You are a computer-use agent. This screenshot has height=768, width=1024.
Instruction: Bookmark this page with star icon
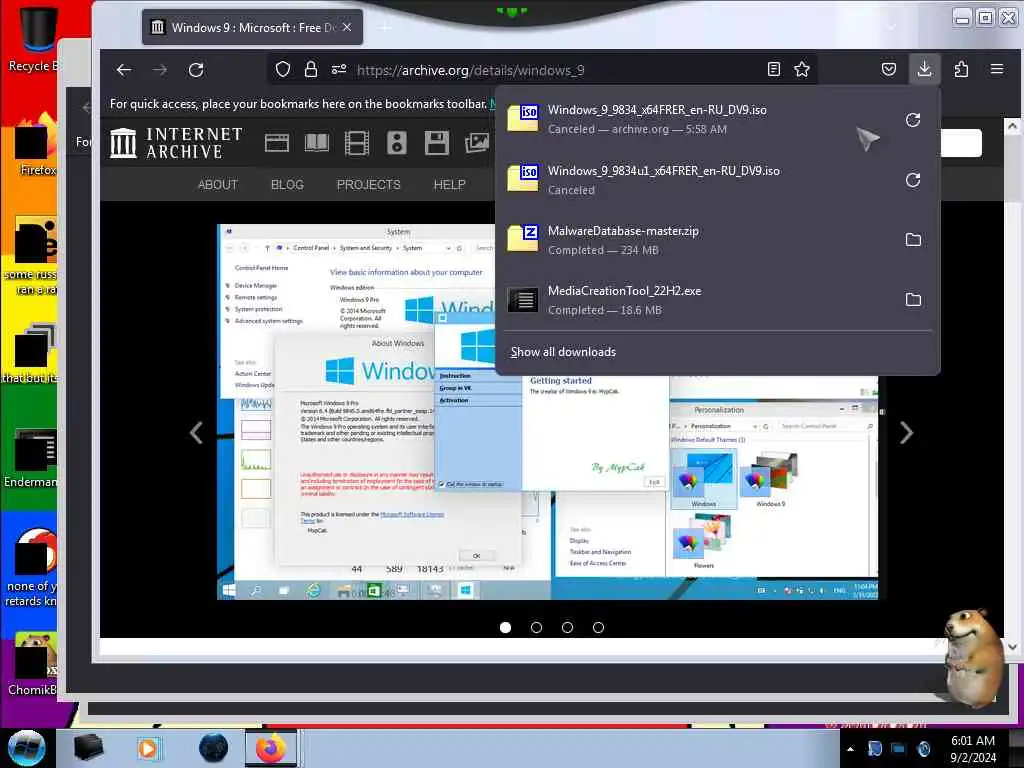[x=802, y=70]
